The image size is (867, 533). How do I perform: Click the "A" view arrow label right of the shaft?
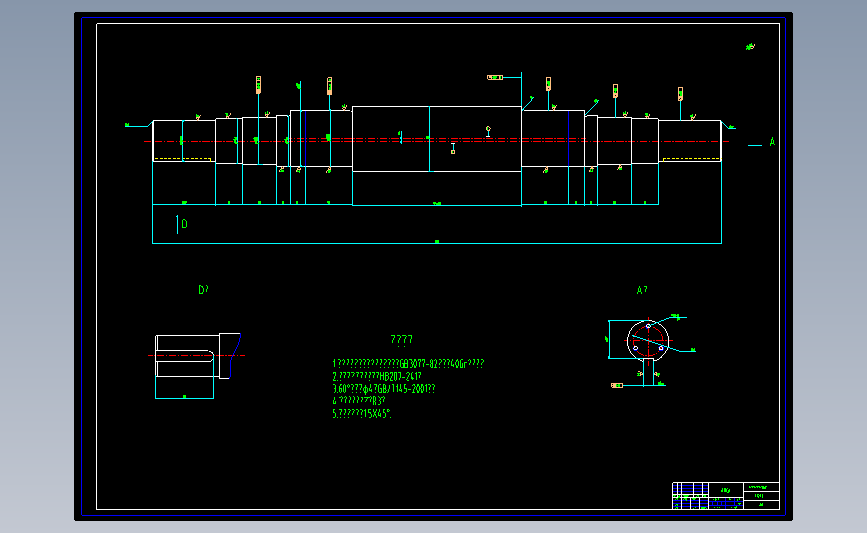(772, 142)
